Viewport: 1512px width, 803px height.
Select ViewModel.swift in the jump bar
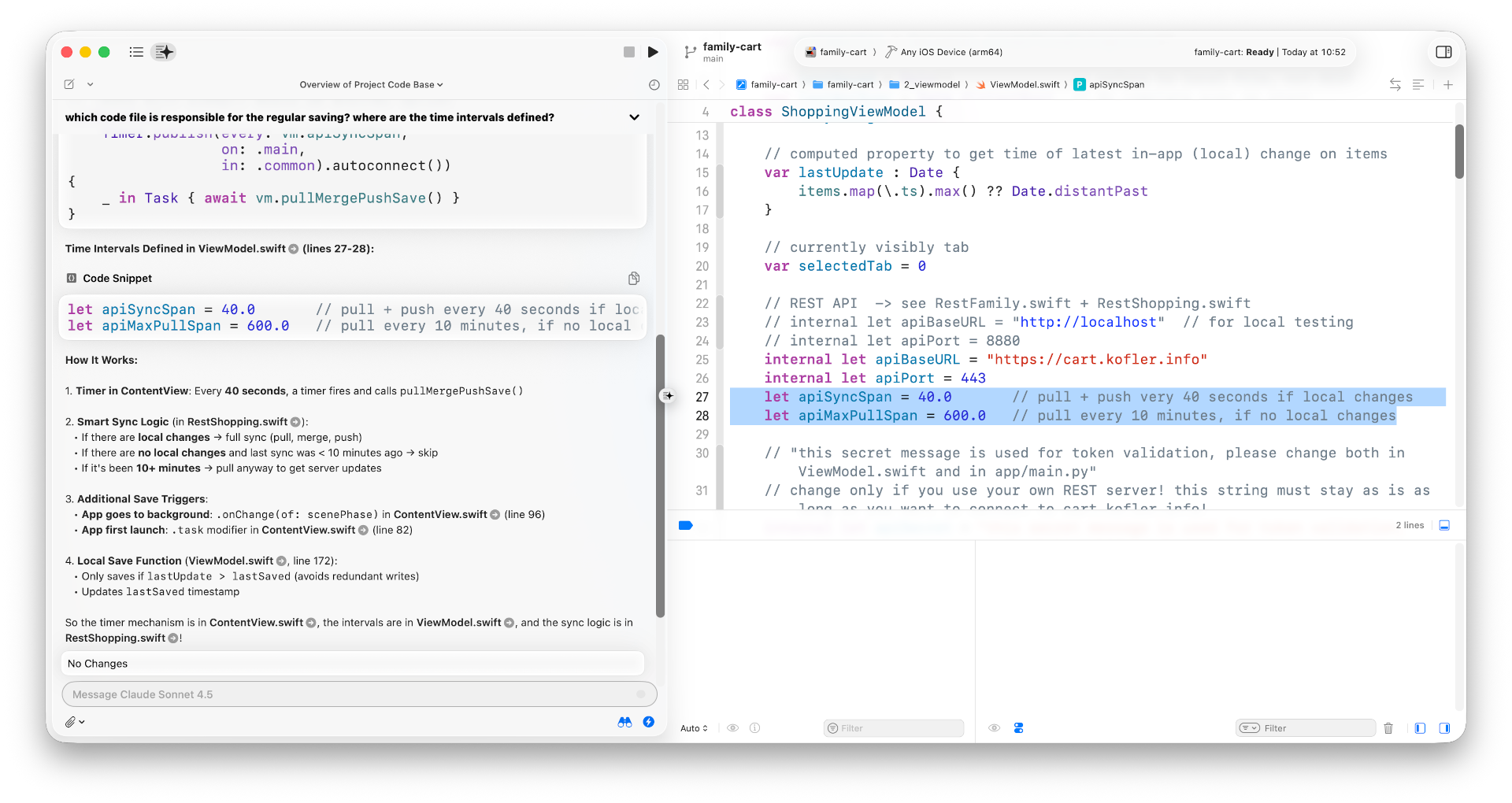pos(1024,85)
